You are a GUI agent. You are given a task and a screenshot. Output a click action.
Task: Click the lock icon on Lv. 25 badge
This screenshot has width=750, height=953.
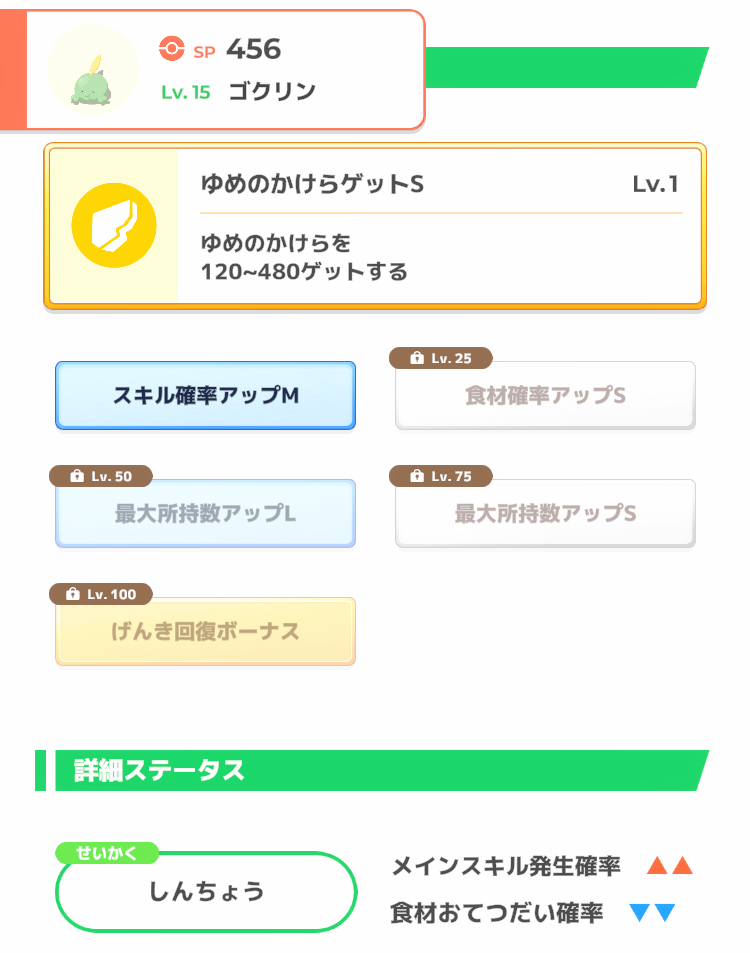[417, 358]
